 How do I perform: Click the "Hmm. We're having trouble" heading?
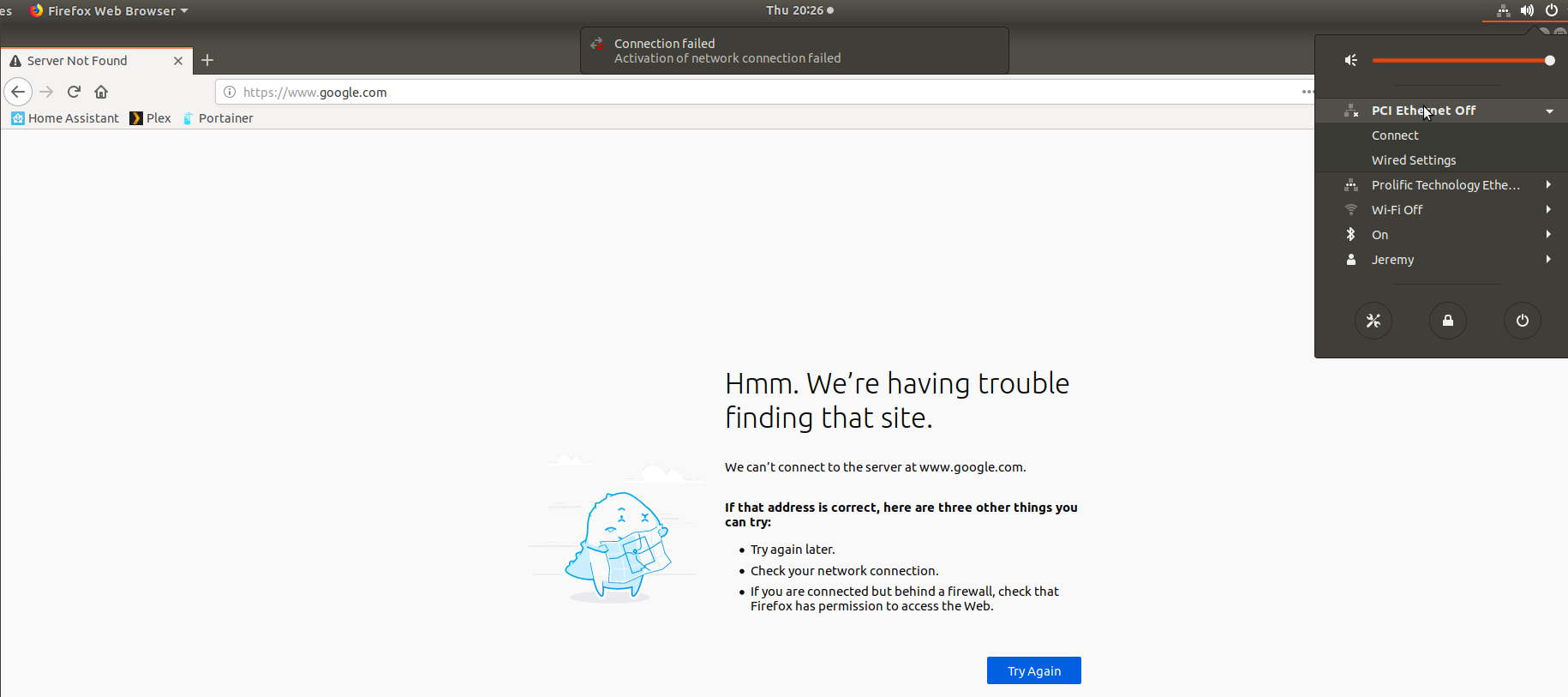click(x=897, y=400)
